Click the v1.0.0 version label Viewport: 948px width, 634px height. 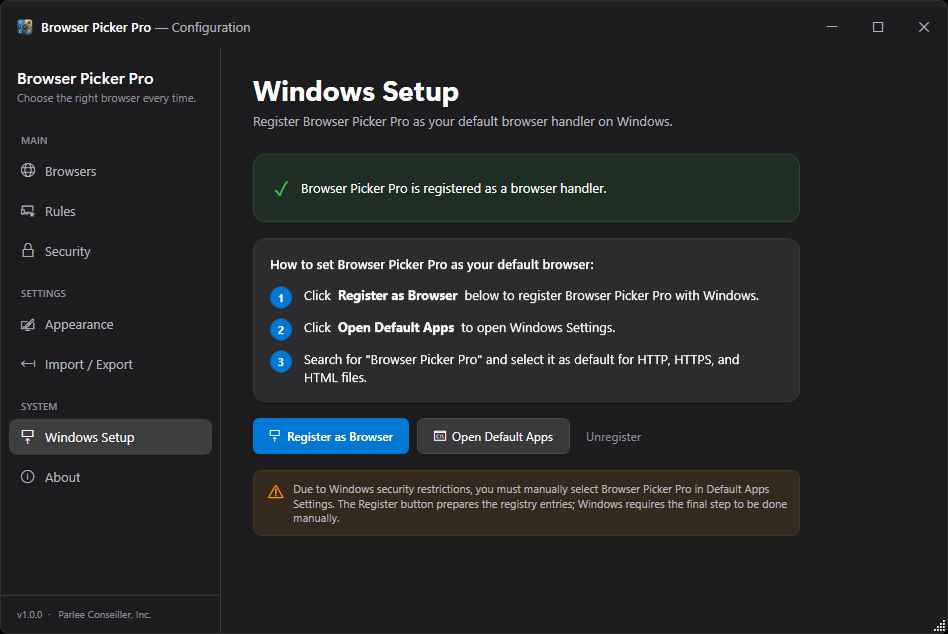pyautogui.click(x=30, y=615)
